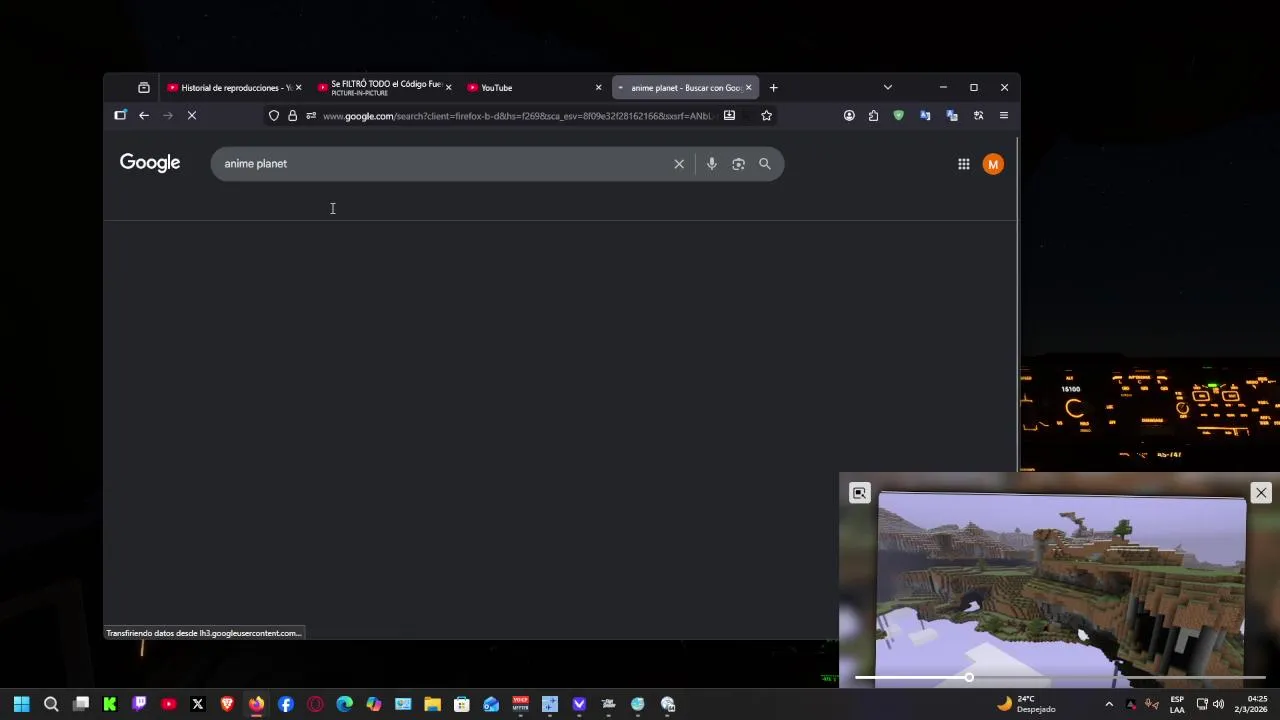The height and width of the screenshot is (720, 1280).
Task: Open the extensions puzzle icon
Action: (x=873, y=116)
